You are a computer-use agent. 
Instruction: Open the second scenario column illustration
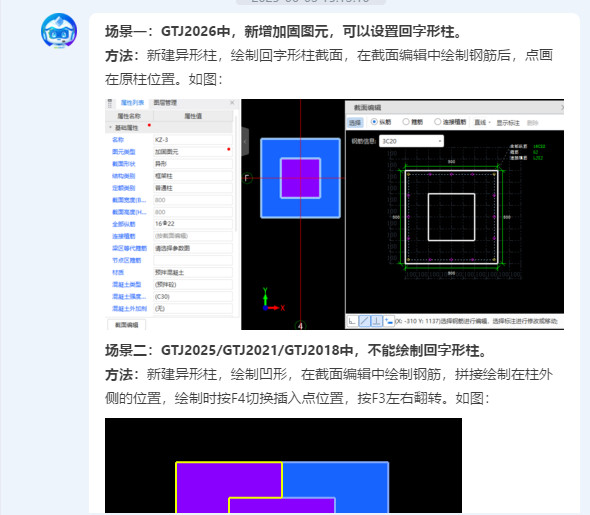[283, 465]
